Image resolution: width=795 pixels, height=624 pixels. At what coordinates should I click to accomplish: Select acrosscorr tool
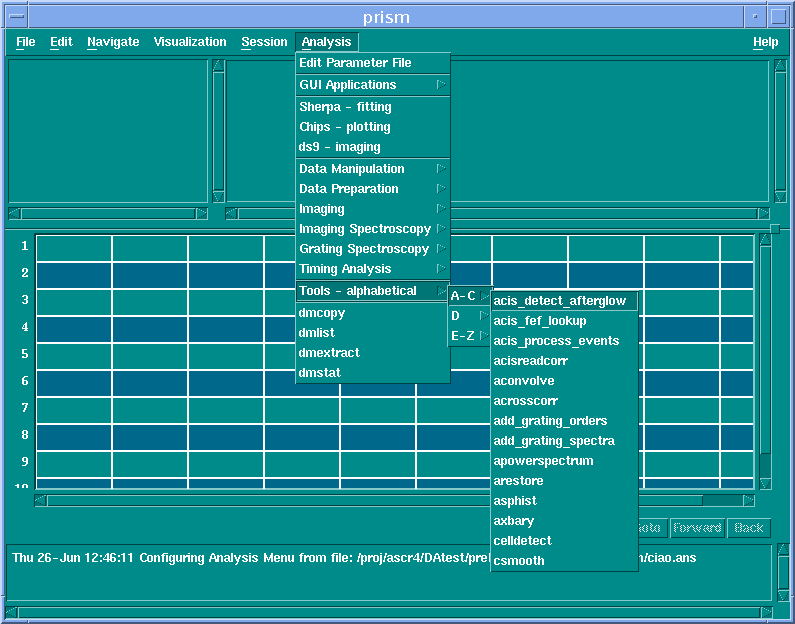(564, 401)
